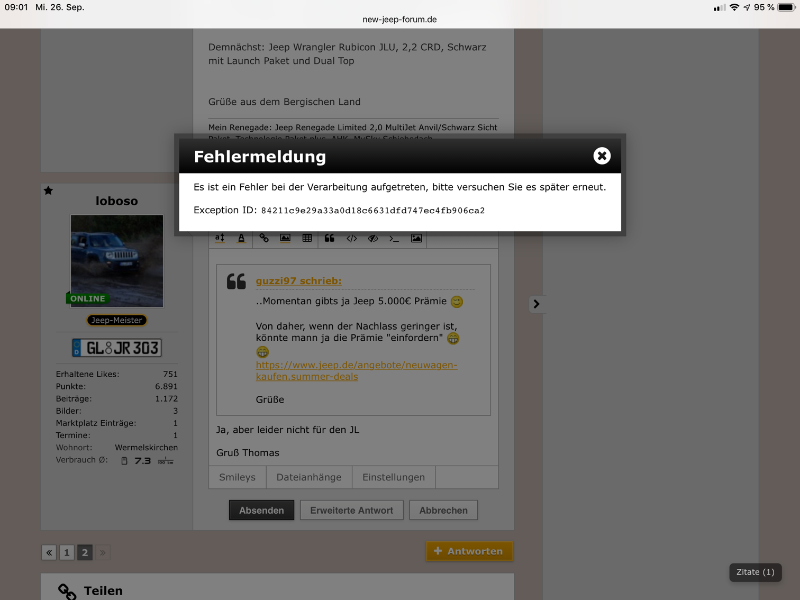Click the inline code terminal icon
The image size is (800, 600).
click(394, 239)
